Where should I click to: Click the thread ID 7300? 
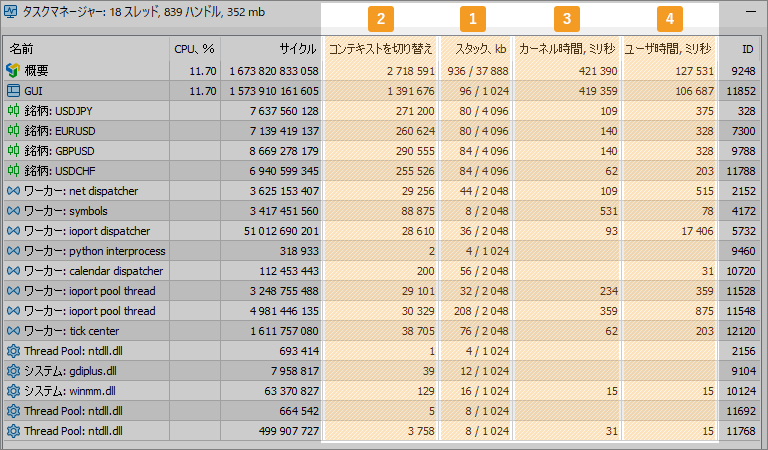[x=744, y=131]
